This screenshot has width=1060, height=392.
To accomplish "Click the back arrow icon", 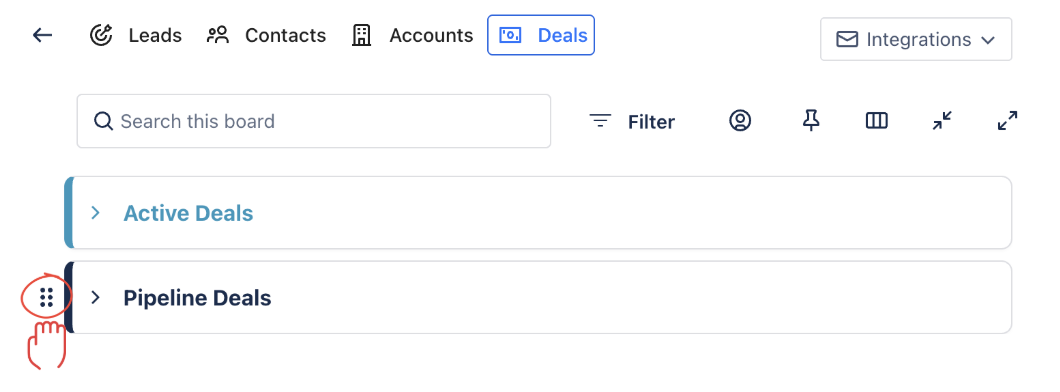I will click(x=43, y=35).
